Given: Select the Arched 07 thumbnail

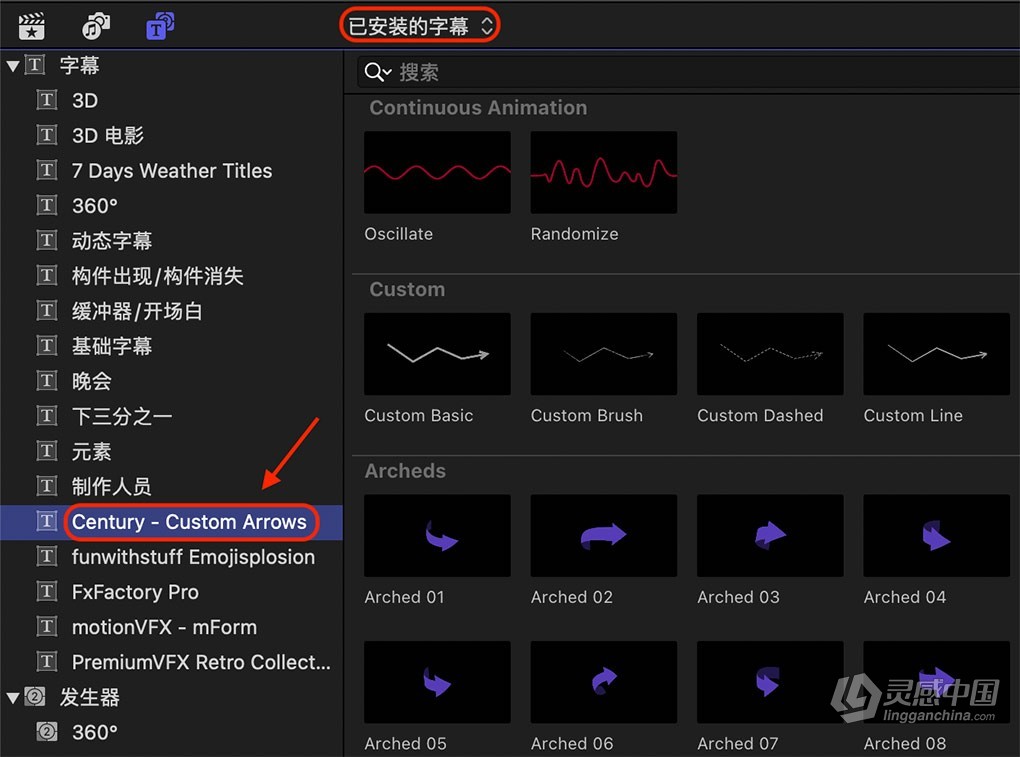Looking at the screenshot, I should pos(770,682).
